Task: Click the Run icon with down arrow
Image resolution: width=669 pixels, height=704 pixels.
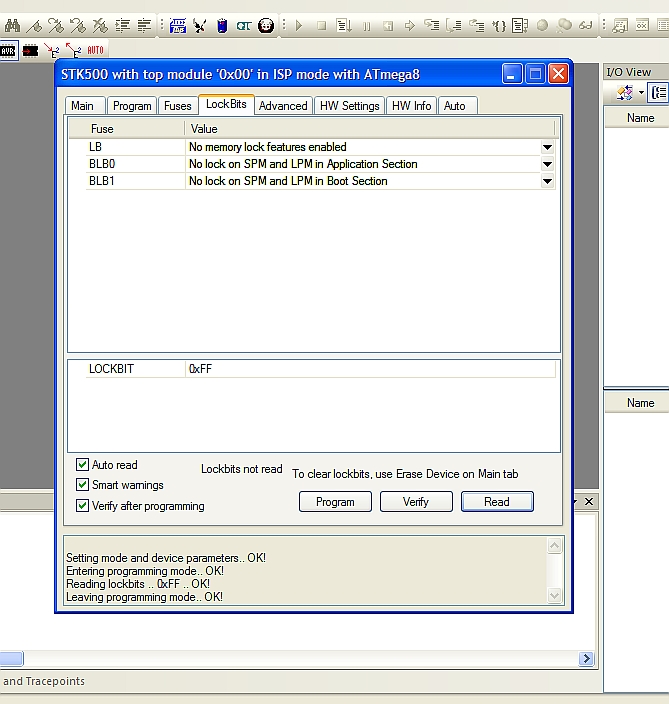Action: coord(344,26)
